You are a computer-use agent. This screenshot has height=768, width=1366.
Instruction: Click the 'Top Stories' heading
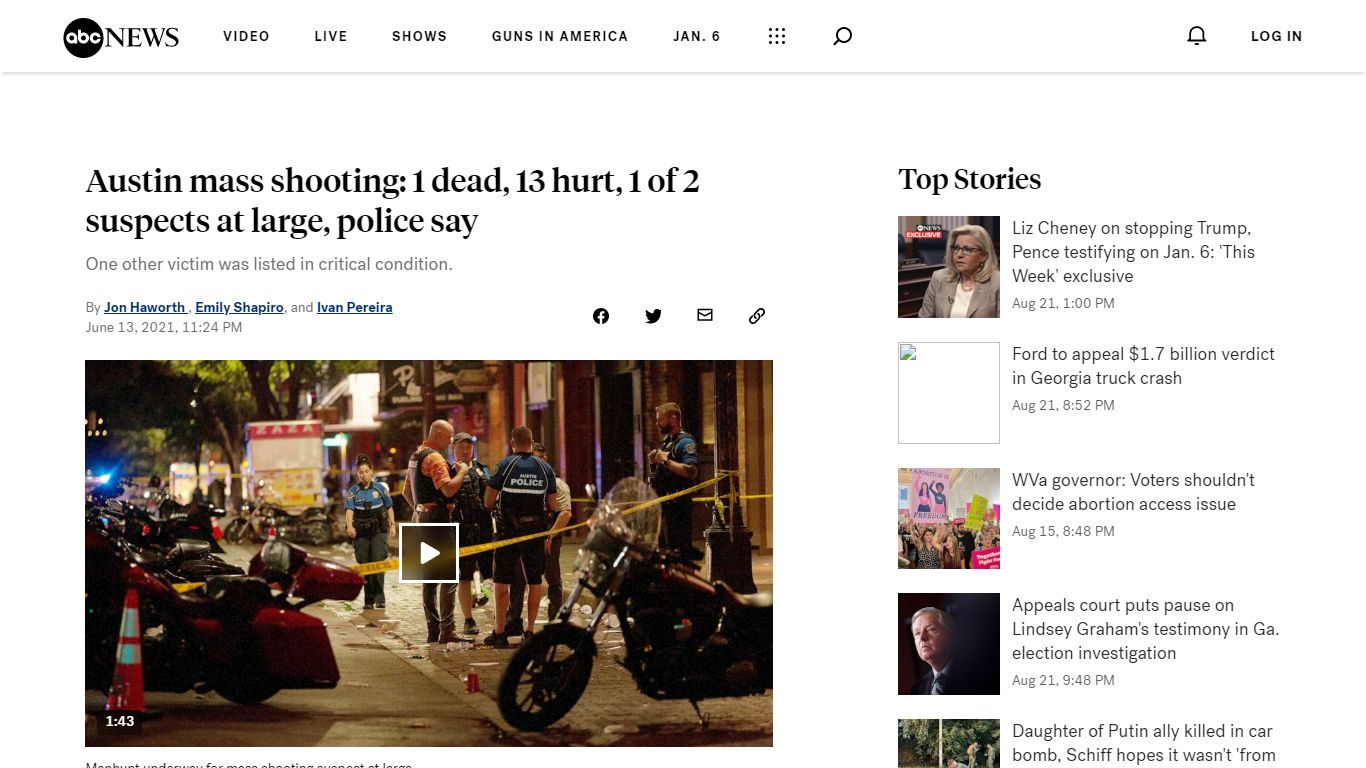click(969, 179)
